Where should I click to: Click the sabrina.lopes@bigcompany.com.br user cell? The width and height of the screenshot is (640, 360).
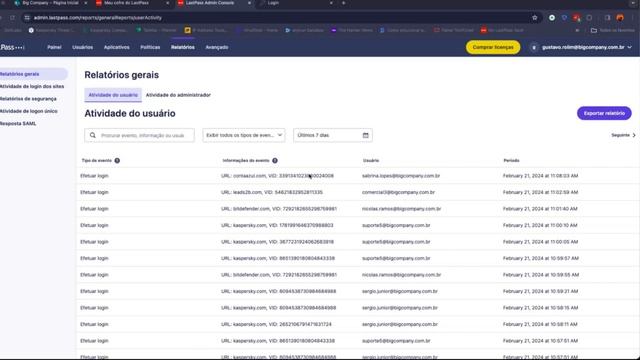(401, 176)
